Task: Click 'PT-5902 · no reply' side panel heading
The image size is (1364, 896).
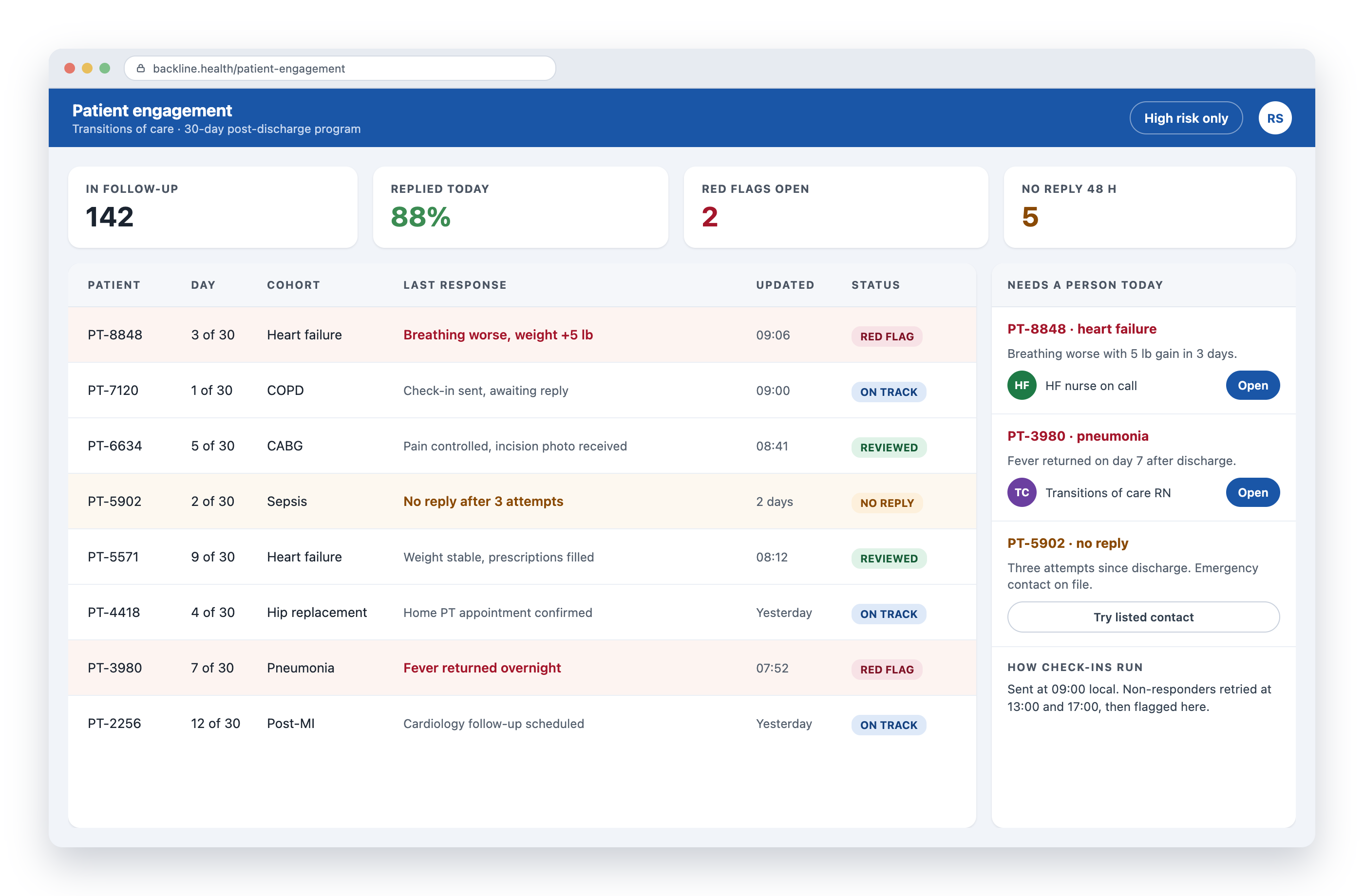Action: click(1067, 543)
